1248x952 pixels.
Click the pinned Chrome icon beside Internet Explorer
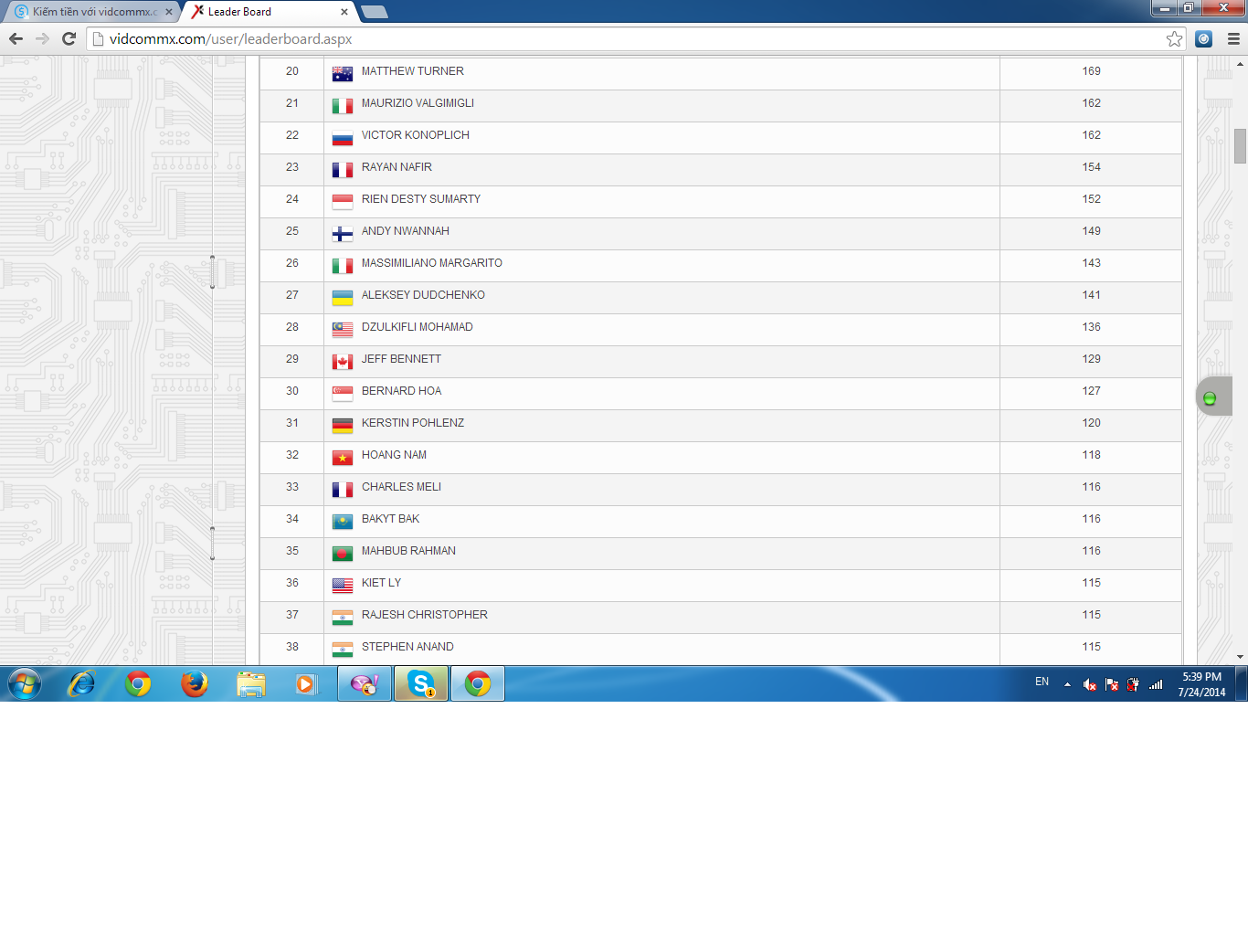[x=138, y=683]
